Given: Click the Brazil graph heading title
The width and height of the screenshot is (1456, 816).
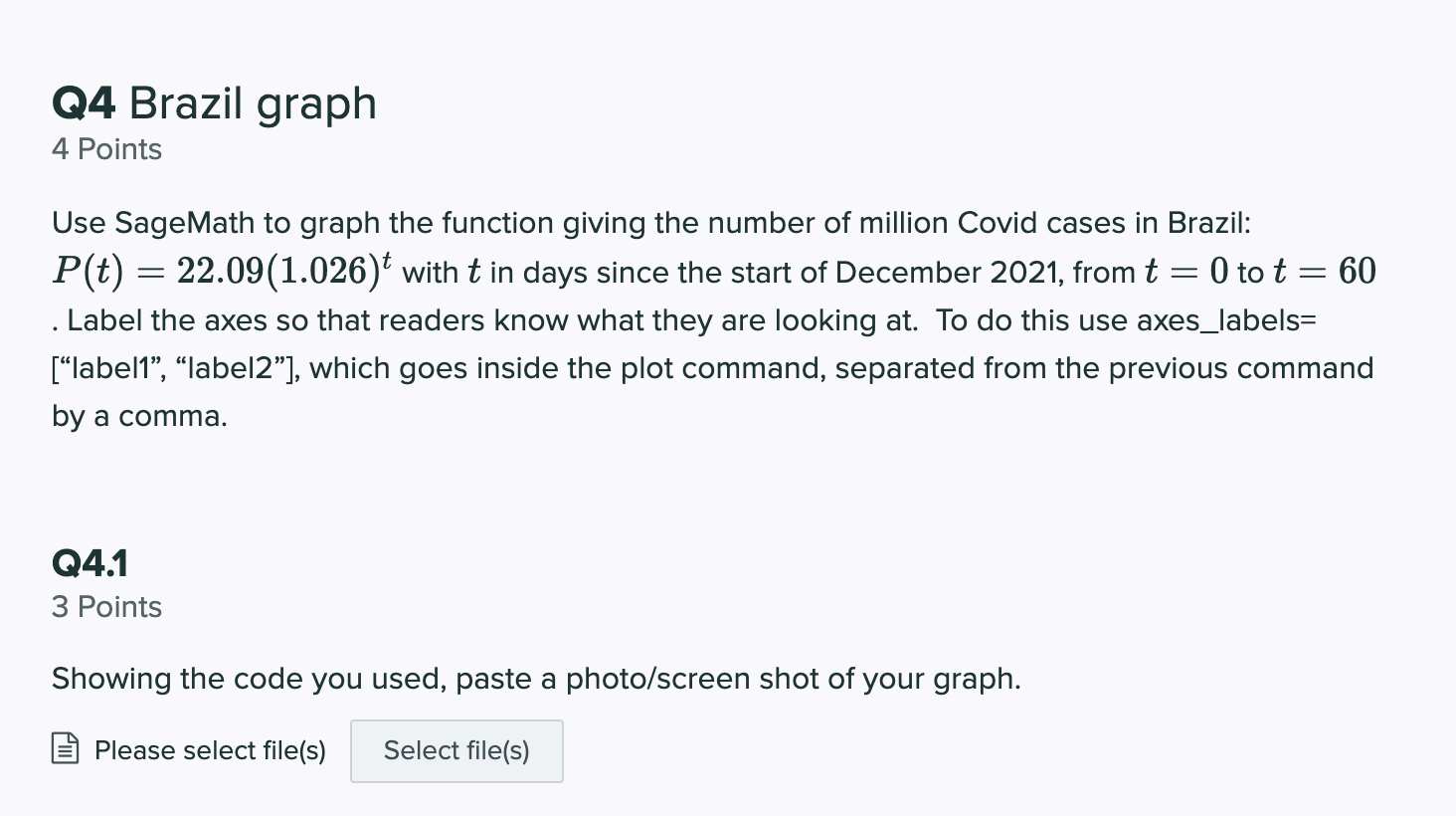Looking at the screenshot, I should tap(253, 103).
